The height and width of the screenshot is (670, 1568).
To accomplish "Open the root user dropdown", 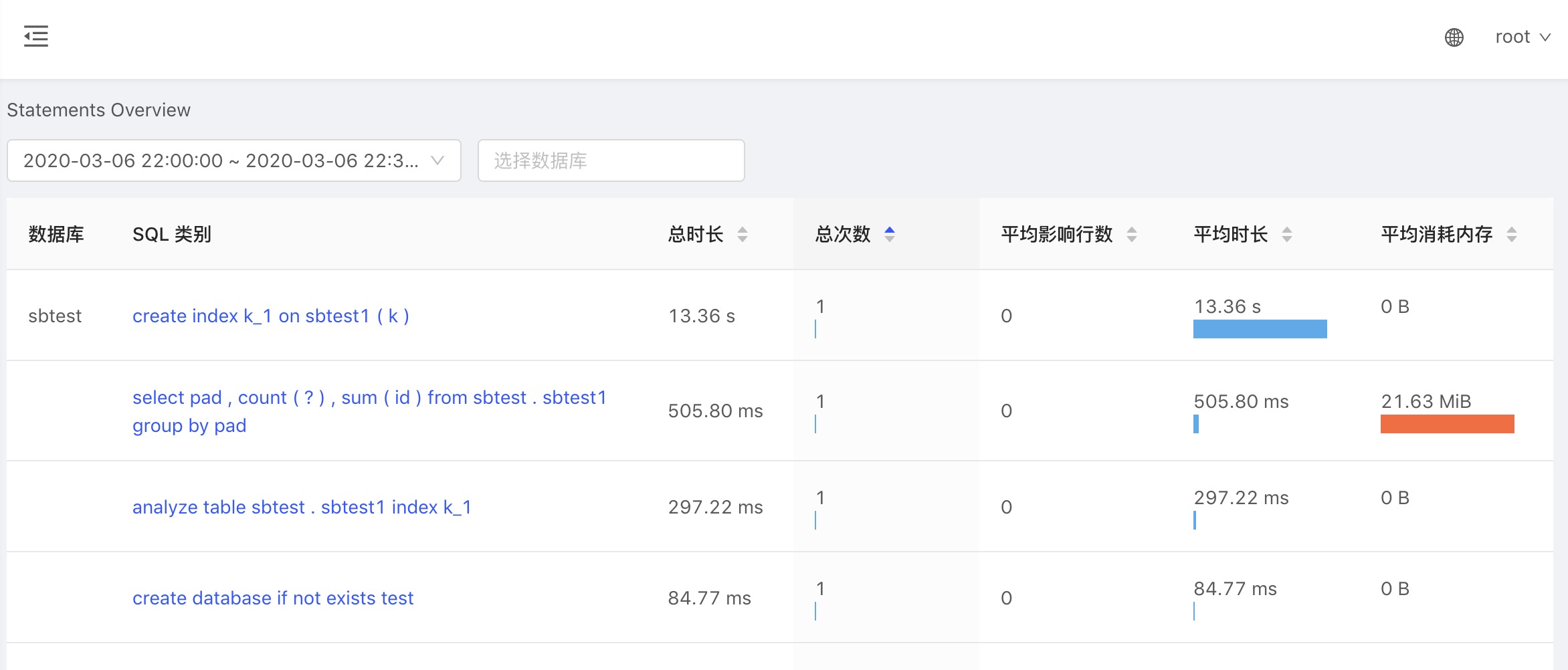I will coord(1522,37).
